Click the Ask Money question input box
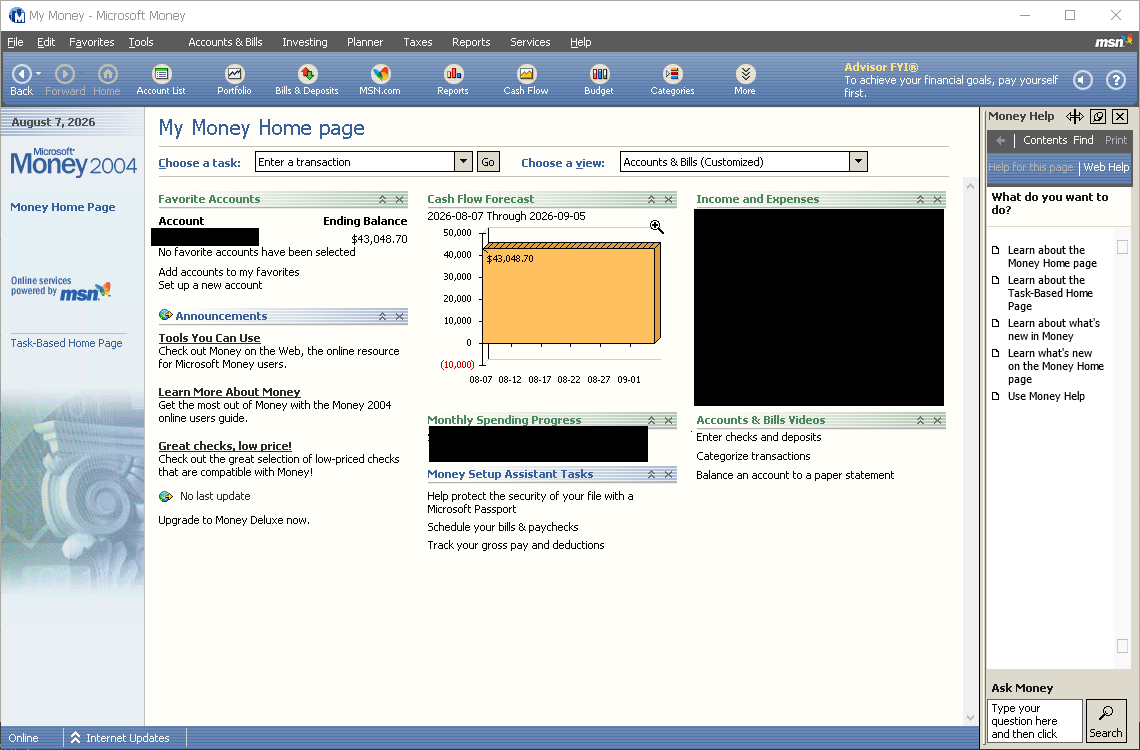Viewport: 1140px width, 750px height. click(1035, 721)
